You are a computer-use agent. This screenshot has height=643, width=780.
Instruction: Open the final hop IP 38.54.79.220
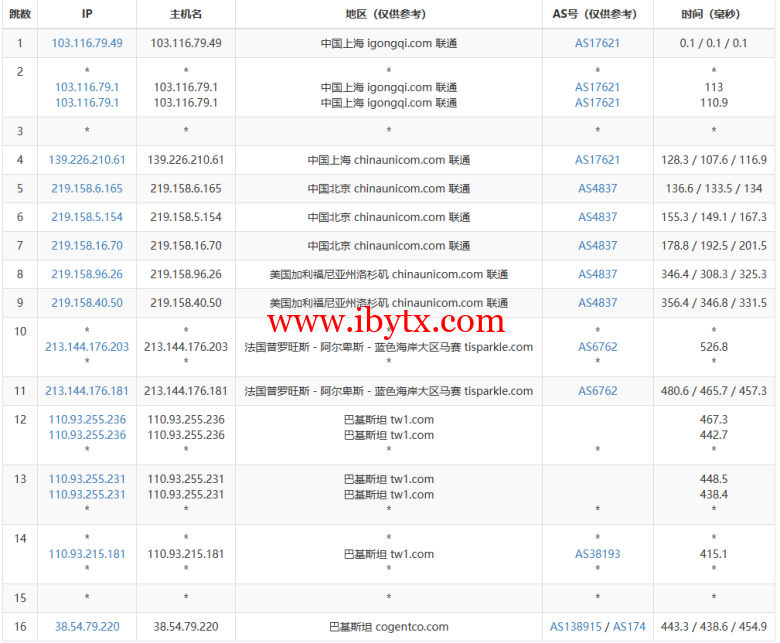tap(87, 627)
